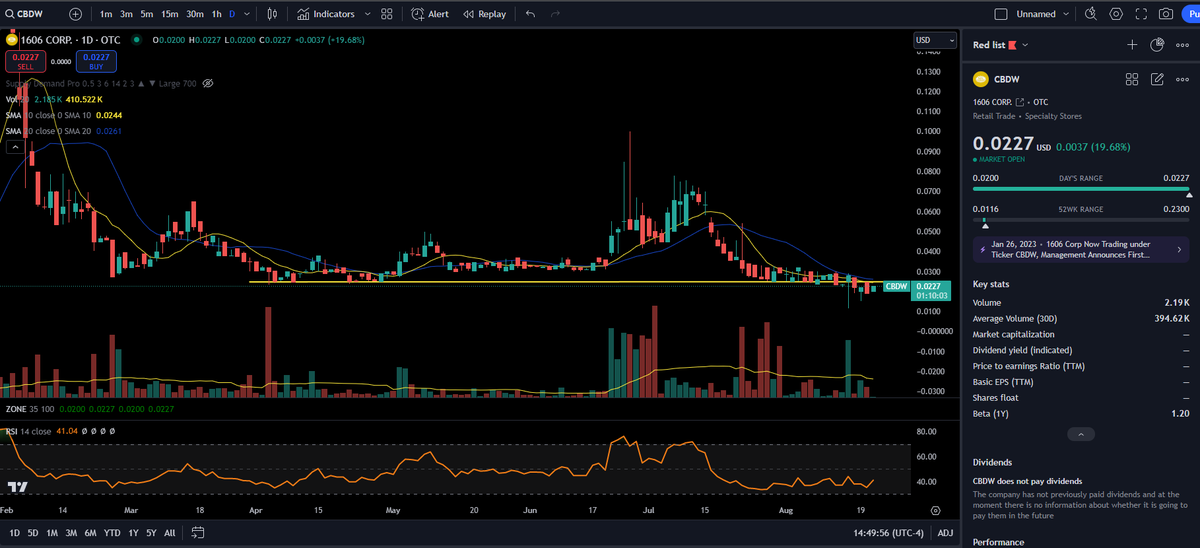Viewport: 1200px width, 548px height.
Task: Collapse the indicator legend arrow
Action: point(15,147)
